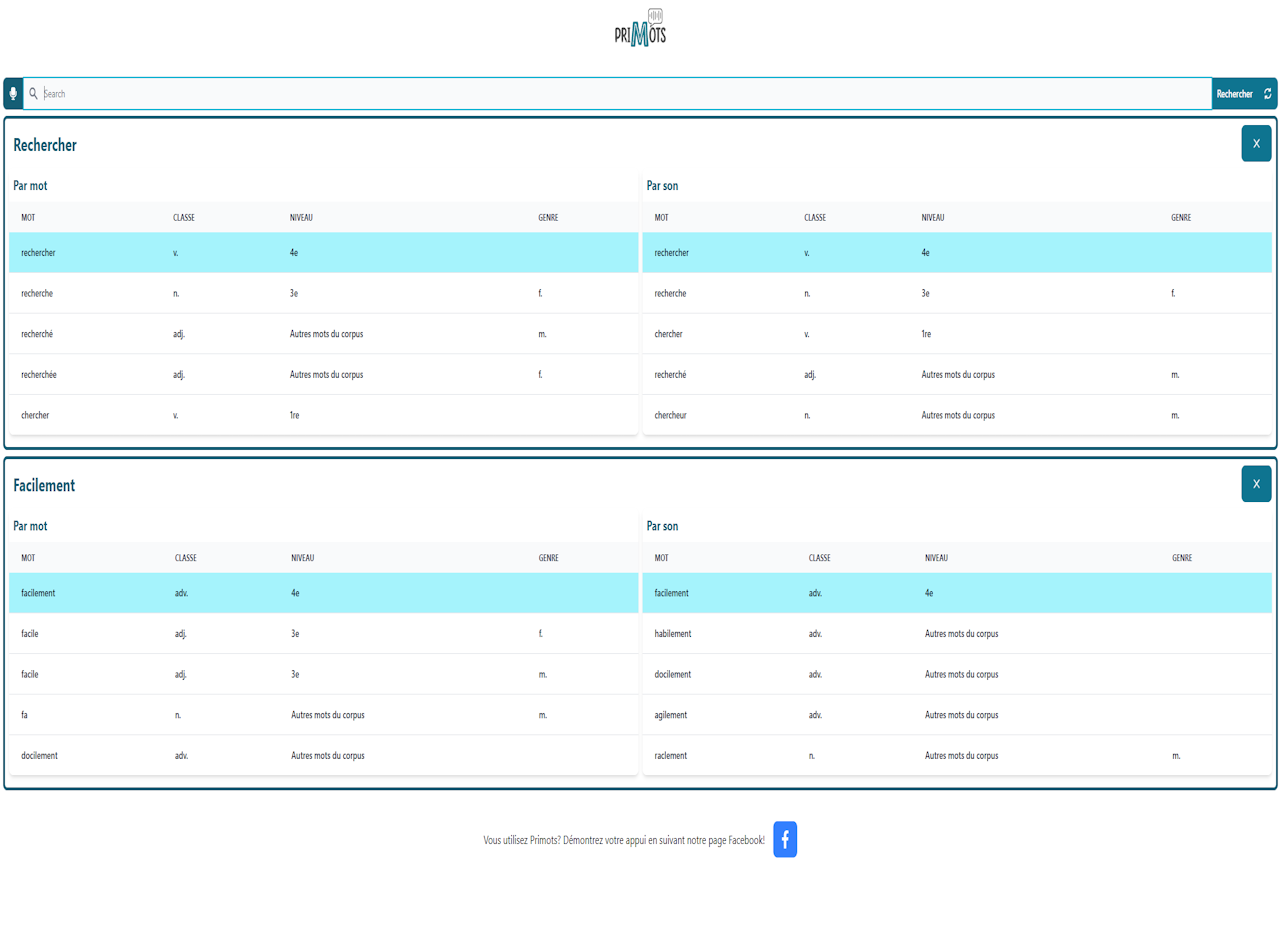The height and width of the screenshot is (933, 1280).
Task: Click highlighted "facilement" row under Par mot
Action: pyautogui.click(x=38, y=593)
